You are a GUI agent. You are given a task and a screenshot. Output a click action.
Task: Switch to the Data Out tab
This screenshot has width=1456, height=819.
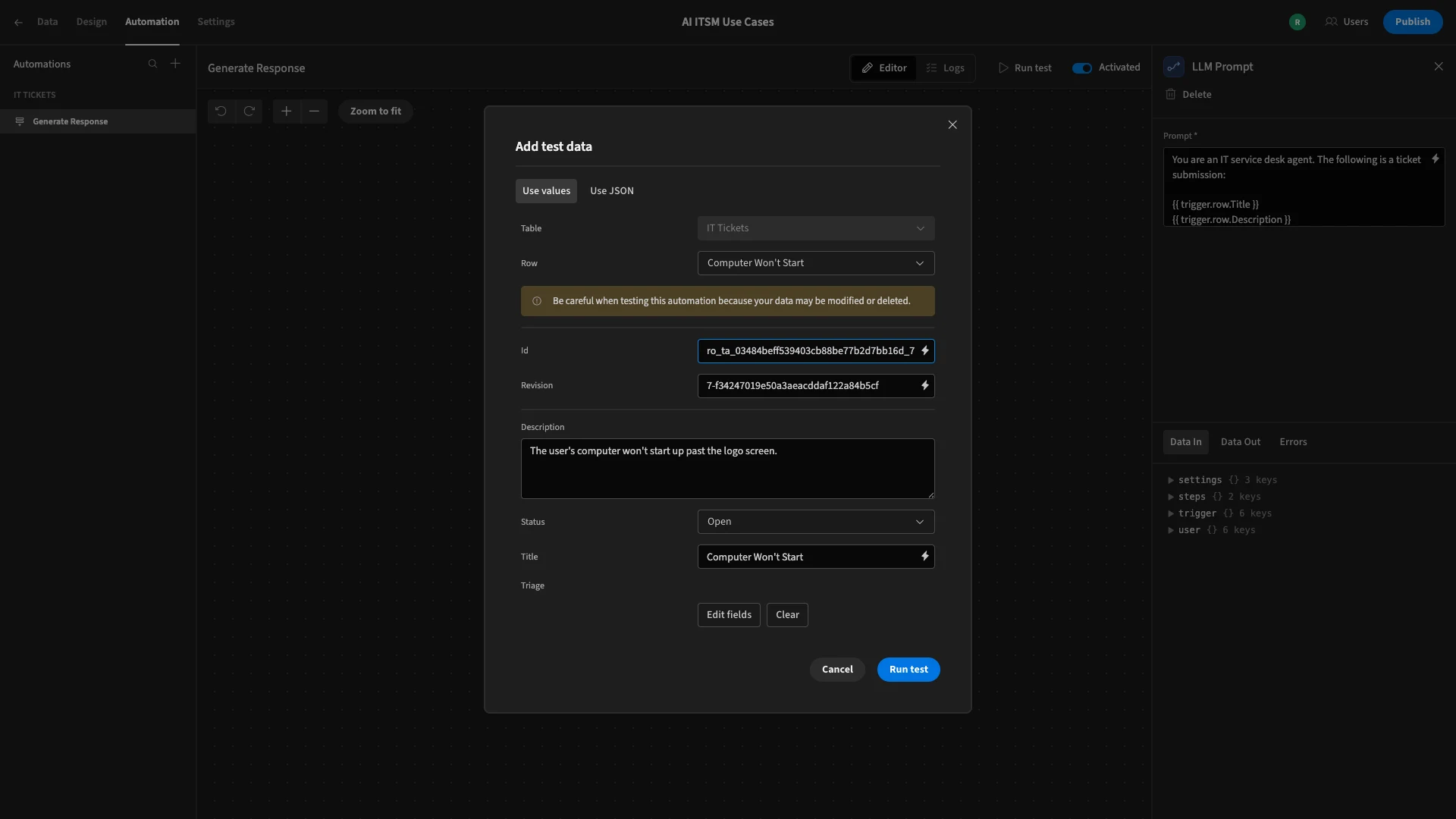point(1241,442)
